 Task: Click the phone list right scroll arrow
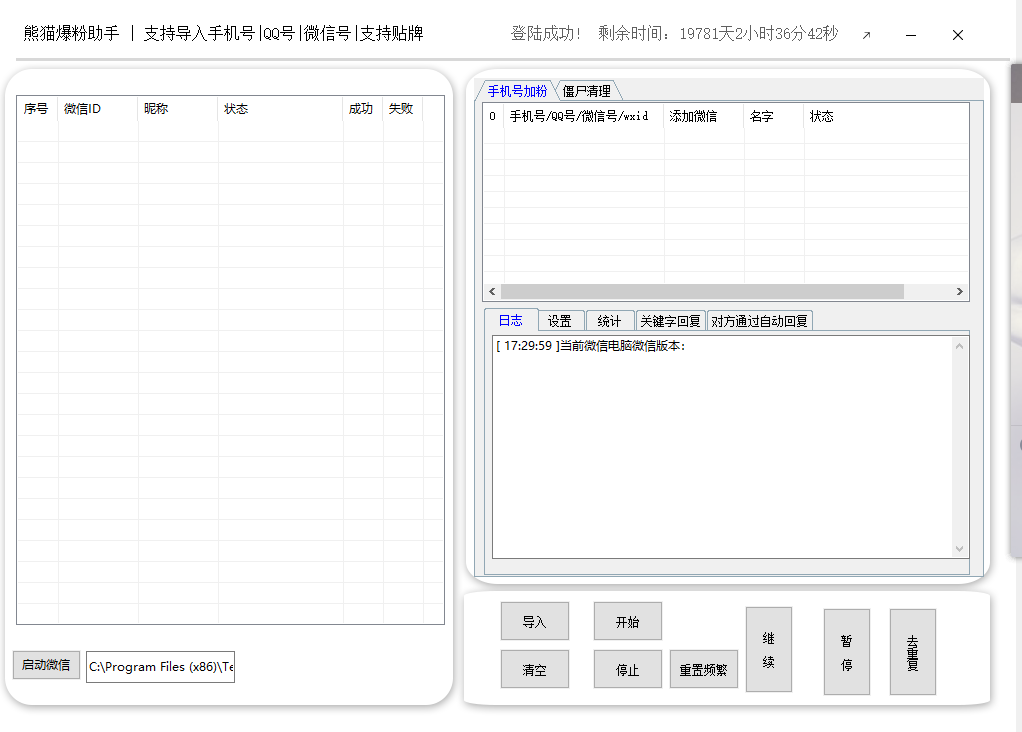(x=959, y=291)
